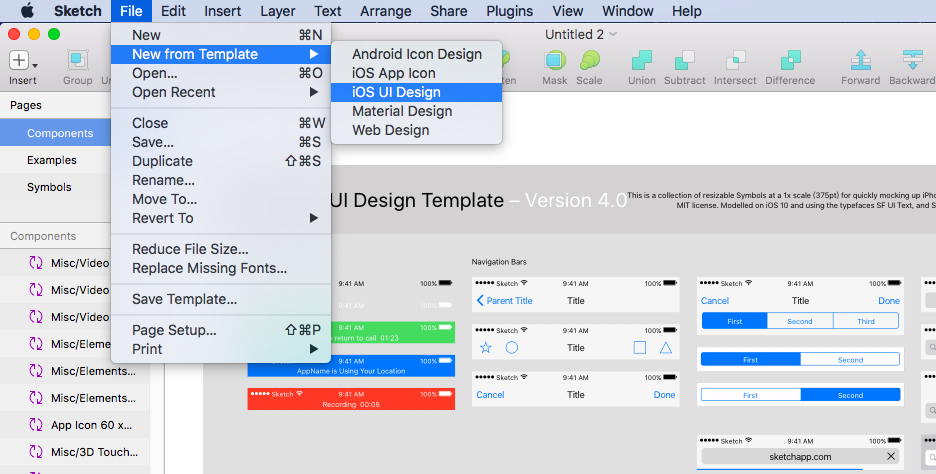Open the Insert button dropdown arrow
The image size is (936, 474).
pos(35,66)
